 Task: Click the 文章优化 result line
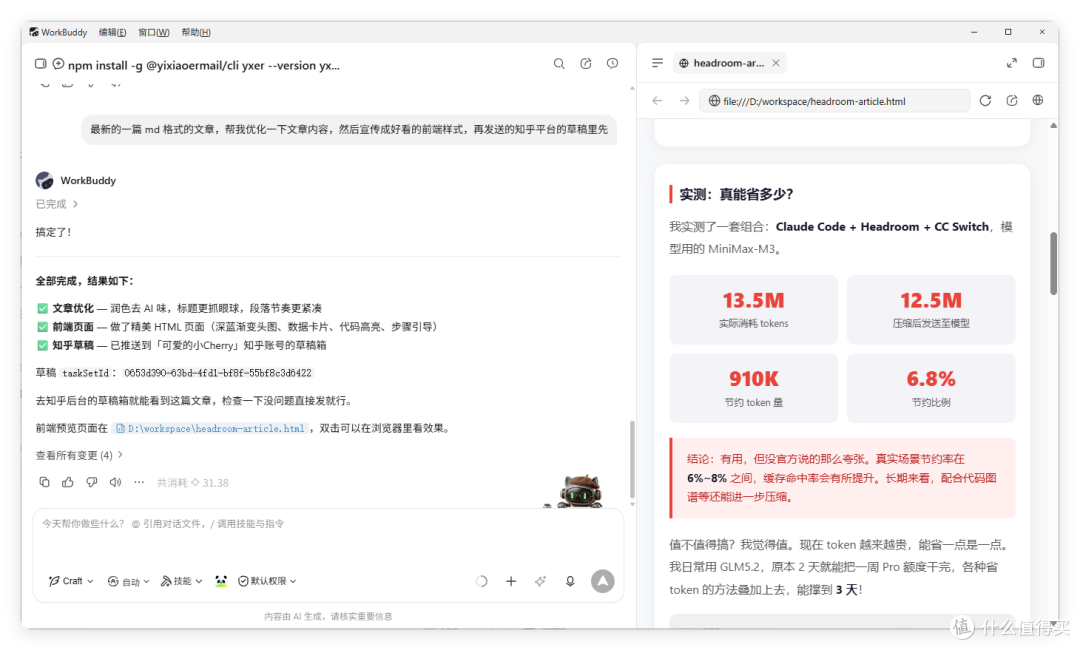(179, 308)
